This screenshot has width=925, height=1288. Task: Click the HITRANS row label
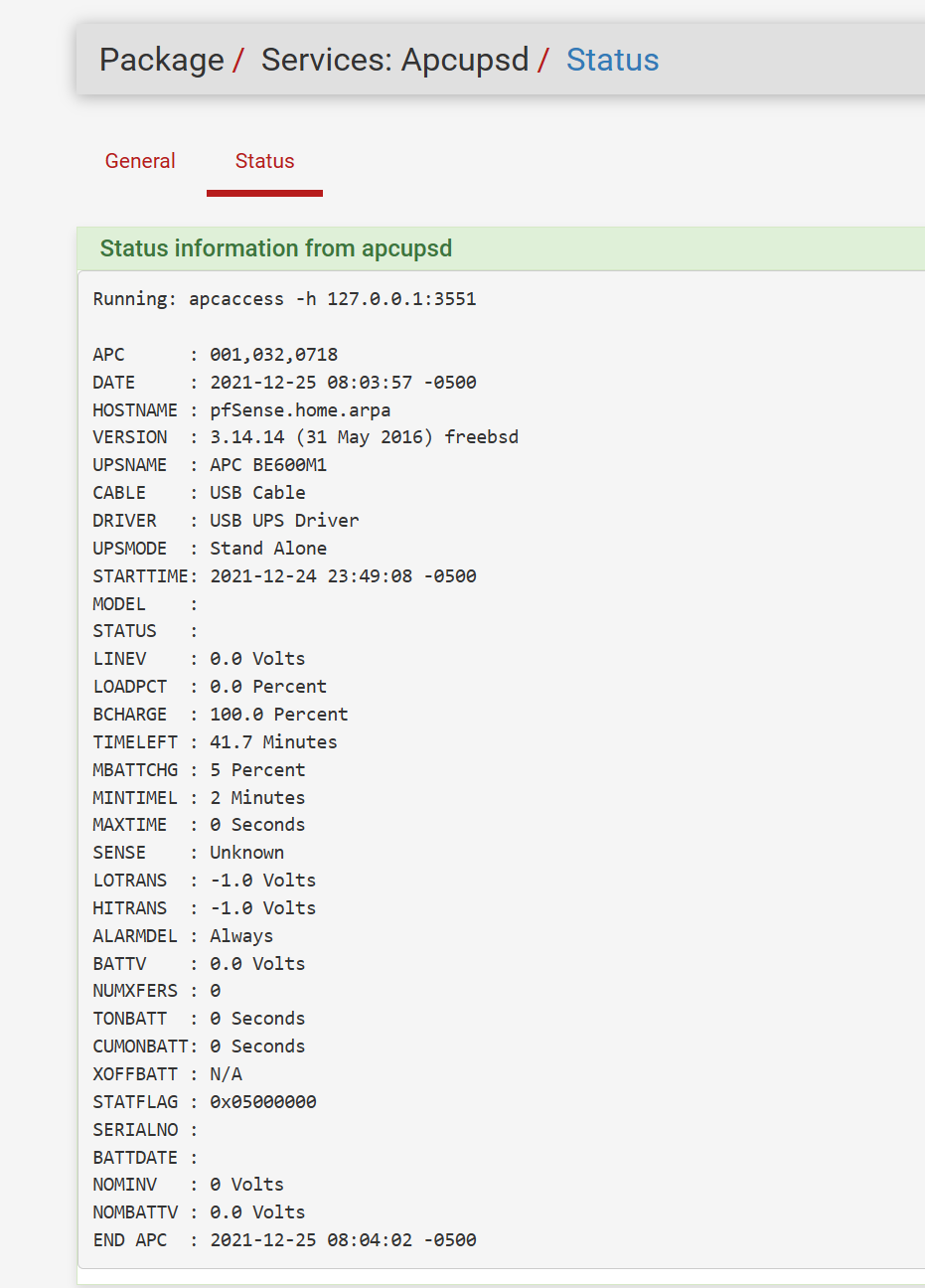click(x=130, y=908)
